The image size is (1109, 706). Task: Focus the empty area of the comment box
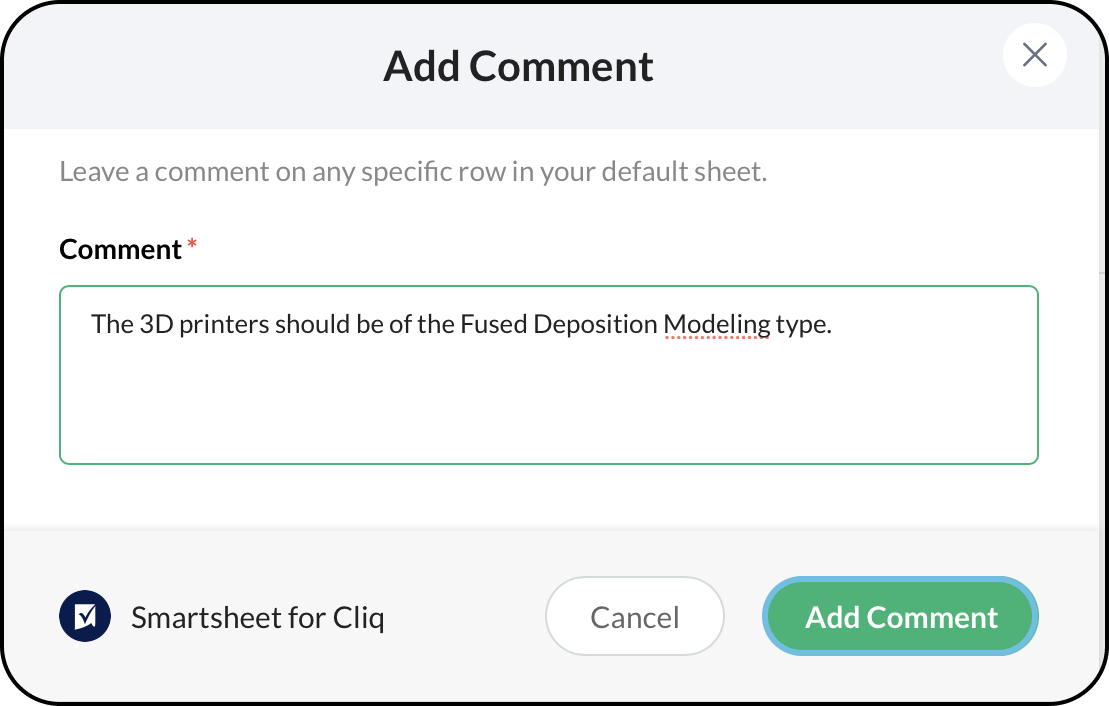[548, 408]
